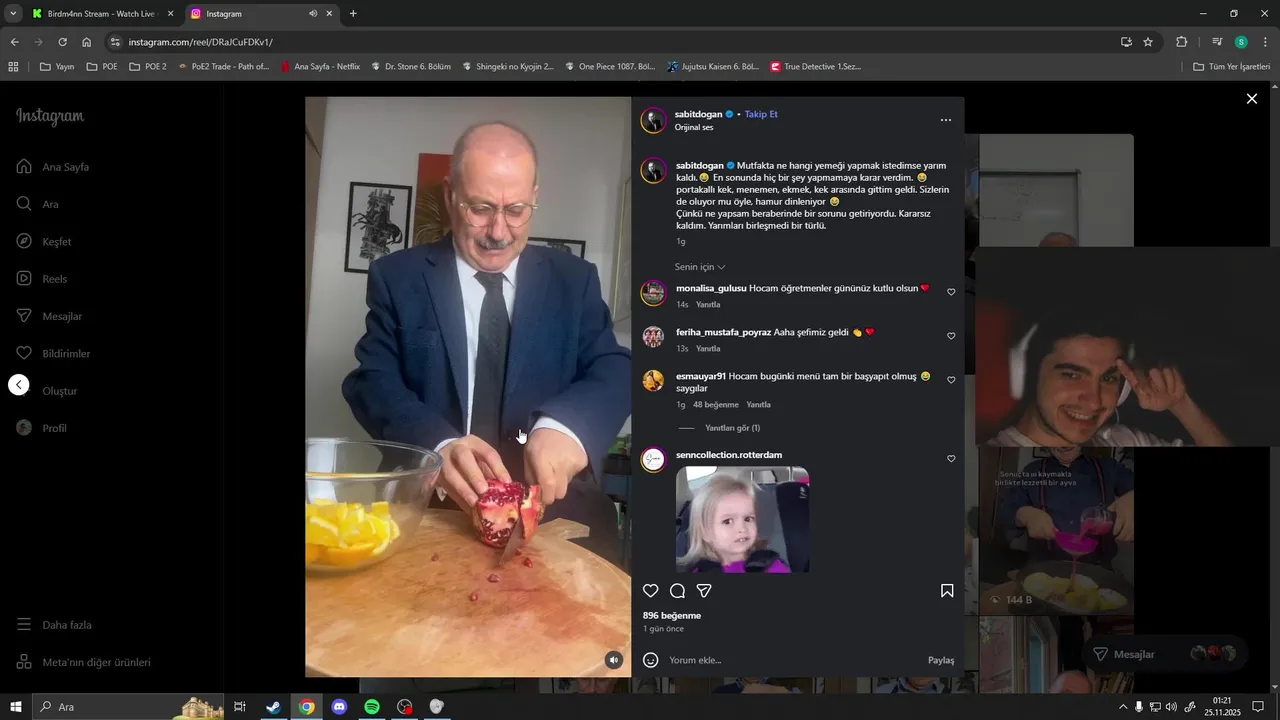Expand the Senin için comment filter dropdown

[x=700, y=267]
